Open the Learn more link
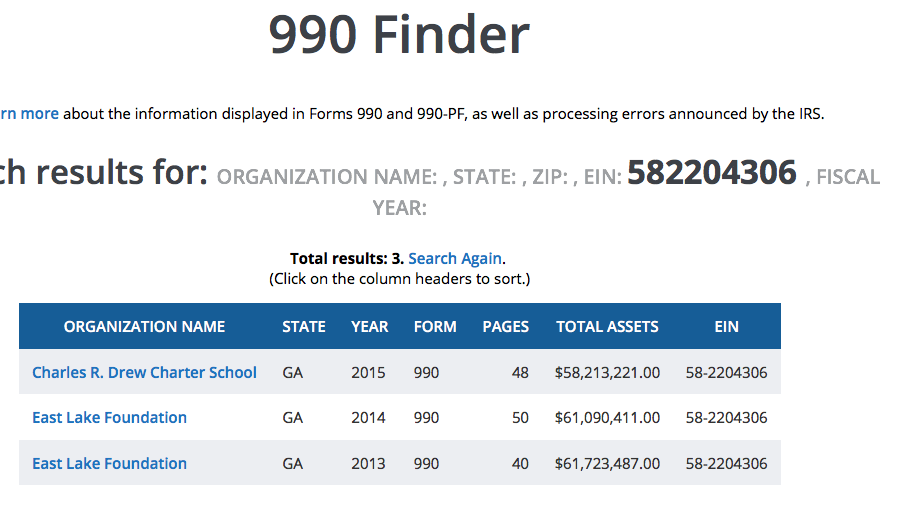This screenshot has width=911, height=522. point(28,114)
